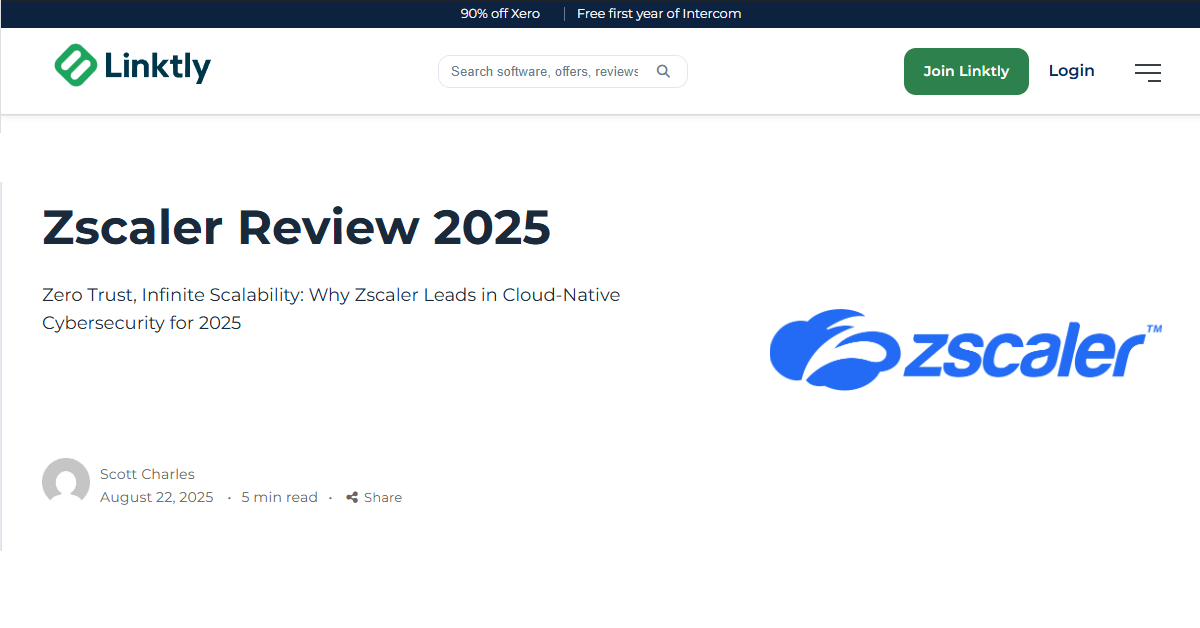The image size is (1200, 628).
Task: Open the hamburger navigation menu
Action: click(1147, 72)
